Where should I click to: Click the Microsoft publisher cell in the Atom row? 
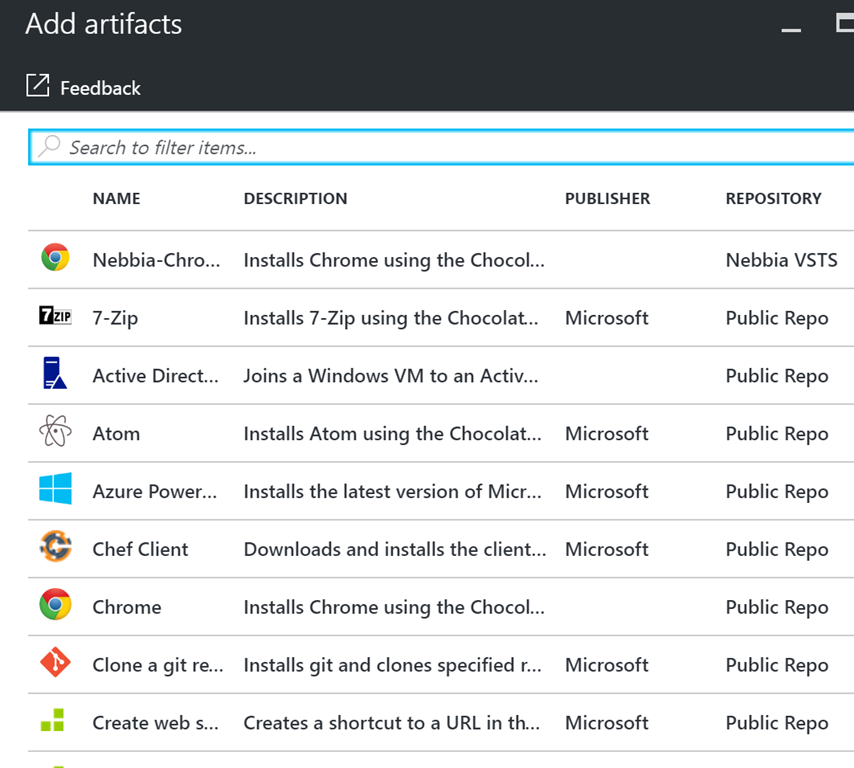point(607,434)
